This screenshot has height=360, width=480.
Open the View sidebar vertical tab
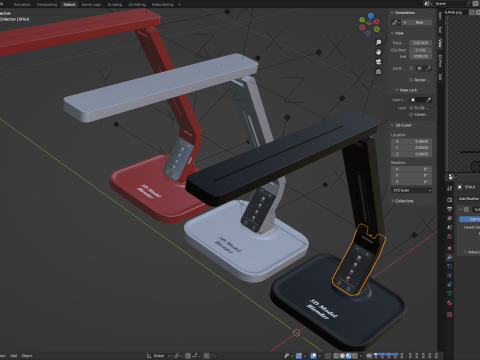(440, 43)
